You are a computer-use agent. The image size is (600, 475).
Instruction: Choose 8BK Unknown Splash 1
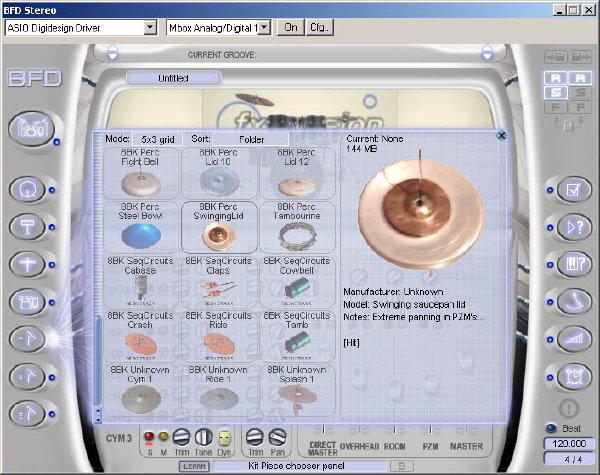pos(297,390)
